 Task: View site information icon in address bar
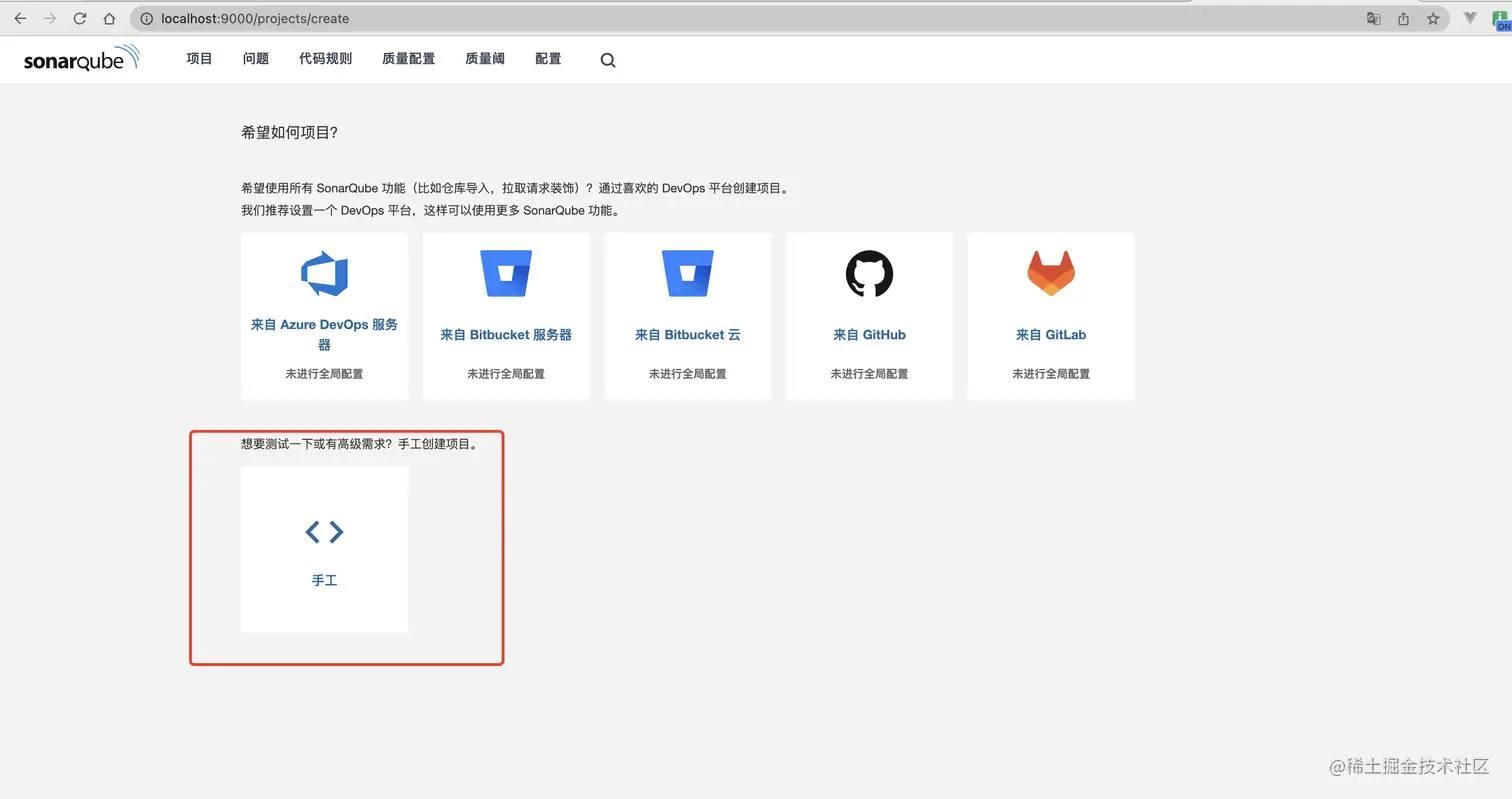pyautogui.click(x=146, y=18)
